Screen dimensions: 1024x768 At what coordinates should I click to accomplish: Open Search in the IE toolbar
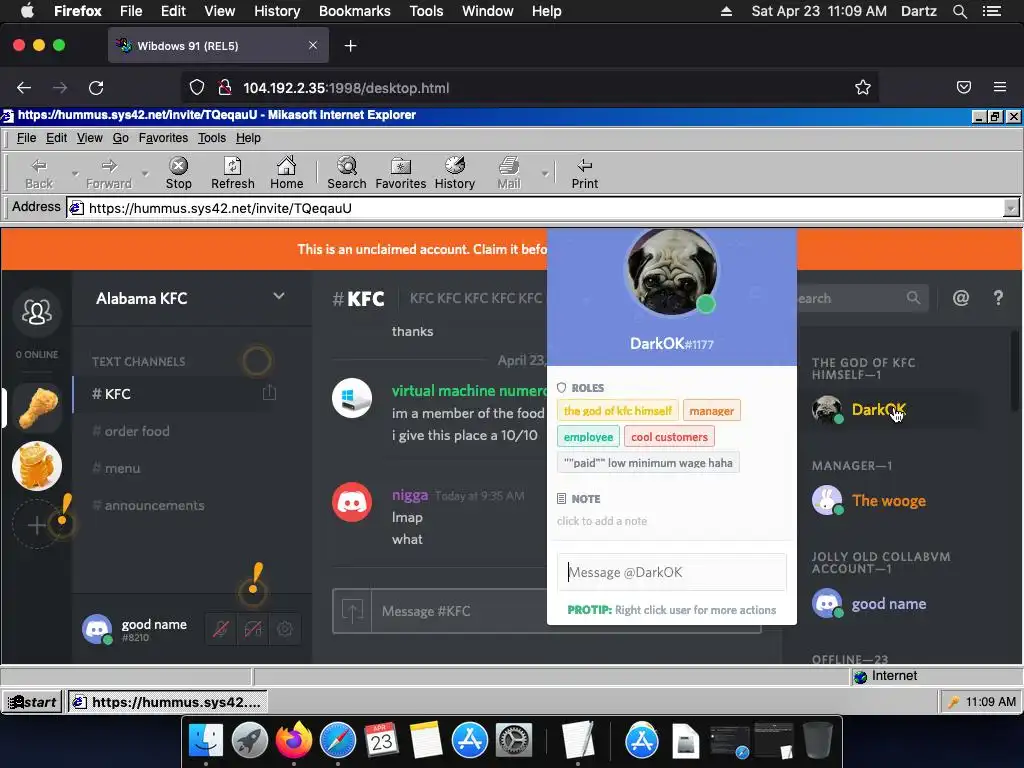click(347, 173)
